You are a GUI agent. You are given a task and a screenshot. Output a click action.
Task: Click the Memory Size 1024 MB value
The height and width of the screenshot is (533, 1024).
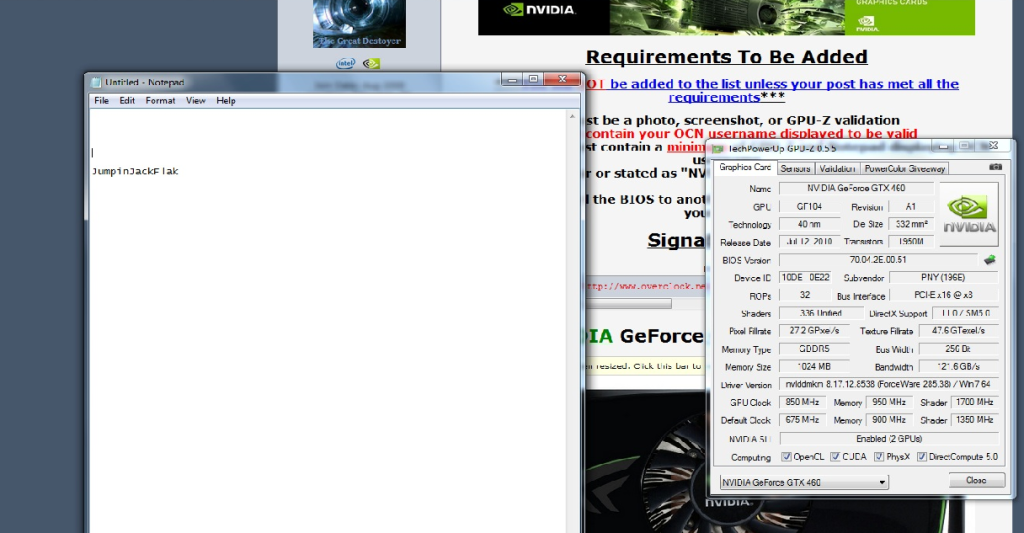tap(814, 366)
